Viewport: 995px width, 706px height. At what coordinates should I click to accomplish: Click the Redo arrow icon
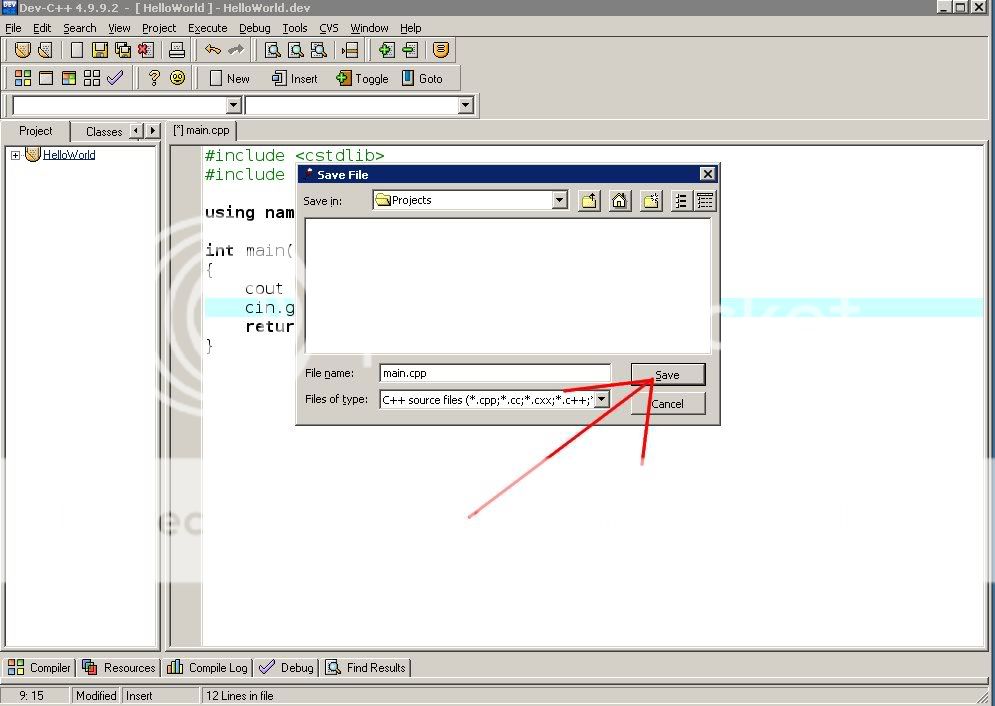(x=236, y=49)
